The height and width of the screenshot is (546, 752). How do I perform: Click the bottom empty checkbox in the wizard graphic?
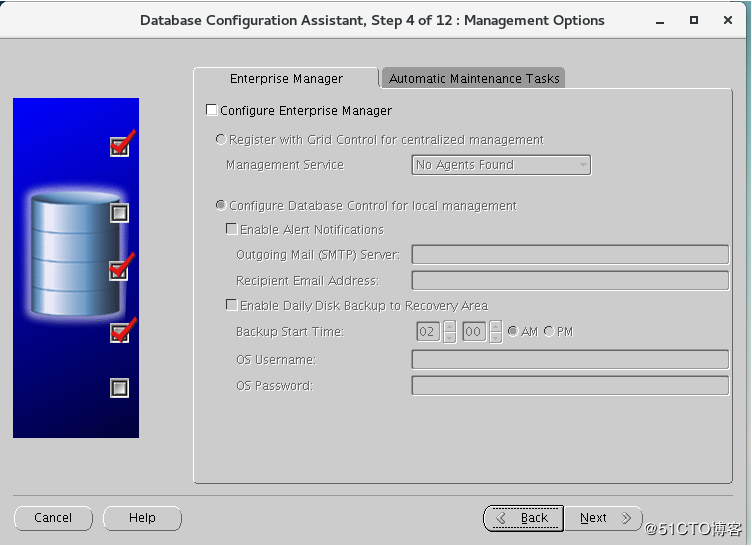pos(119,388)
